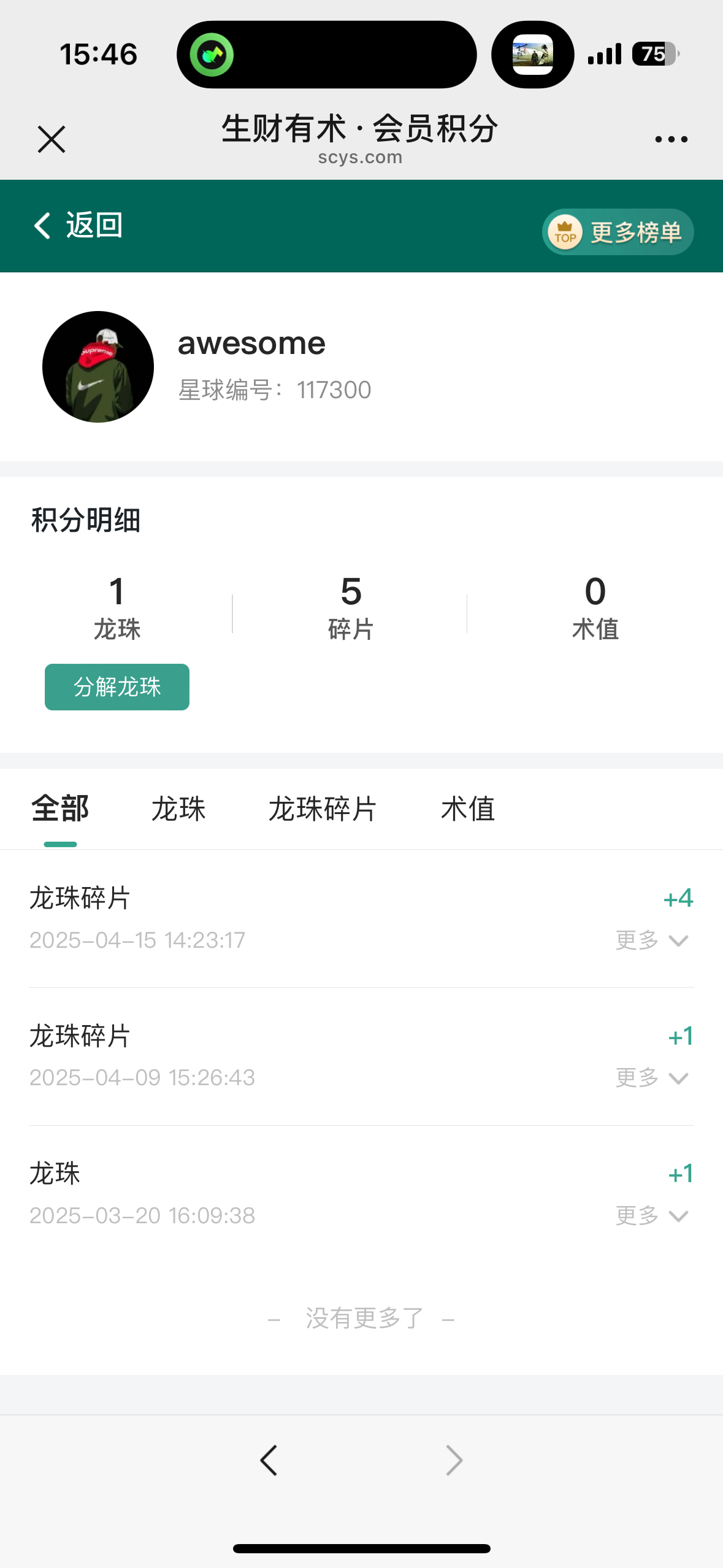Tap the awesome profile avatar
Viewport: 723px width, 1568px height.
[x=98, y=367]
